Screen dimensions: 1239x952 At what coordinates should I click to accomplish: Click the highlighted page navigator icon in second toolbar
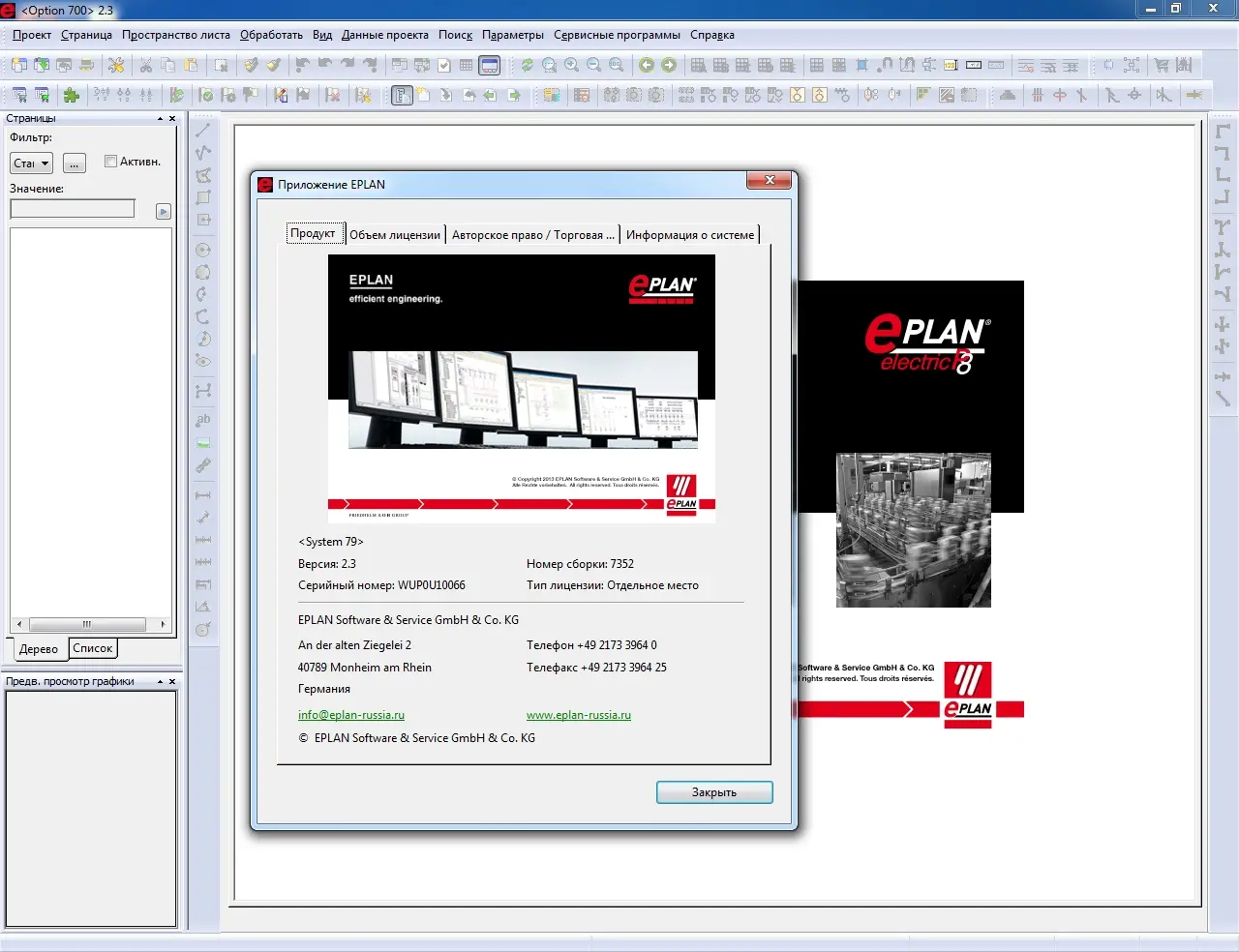pyautogui.click(x=402, y=95)
